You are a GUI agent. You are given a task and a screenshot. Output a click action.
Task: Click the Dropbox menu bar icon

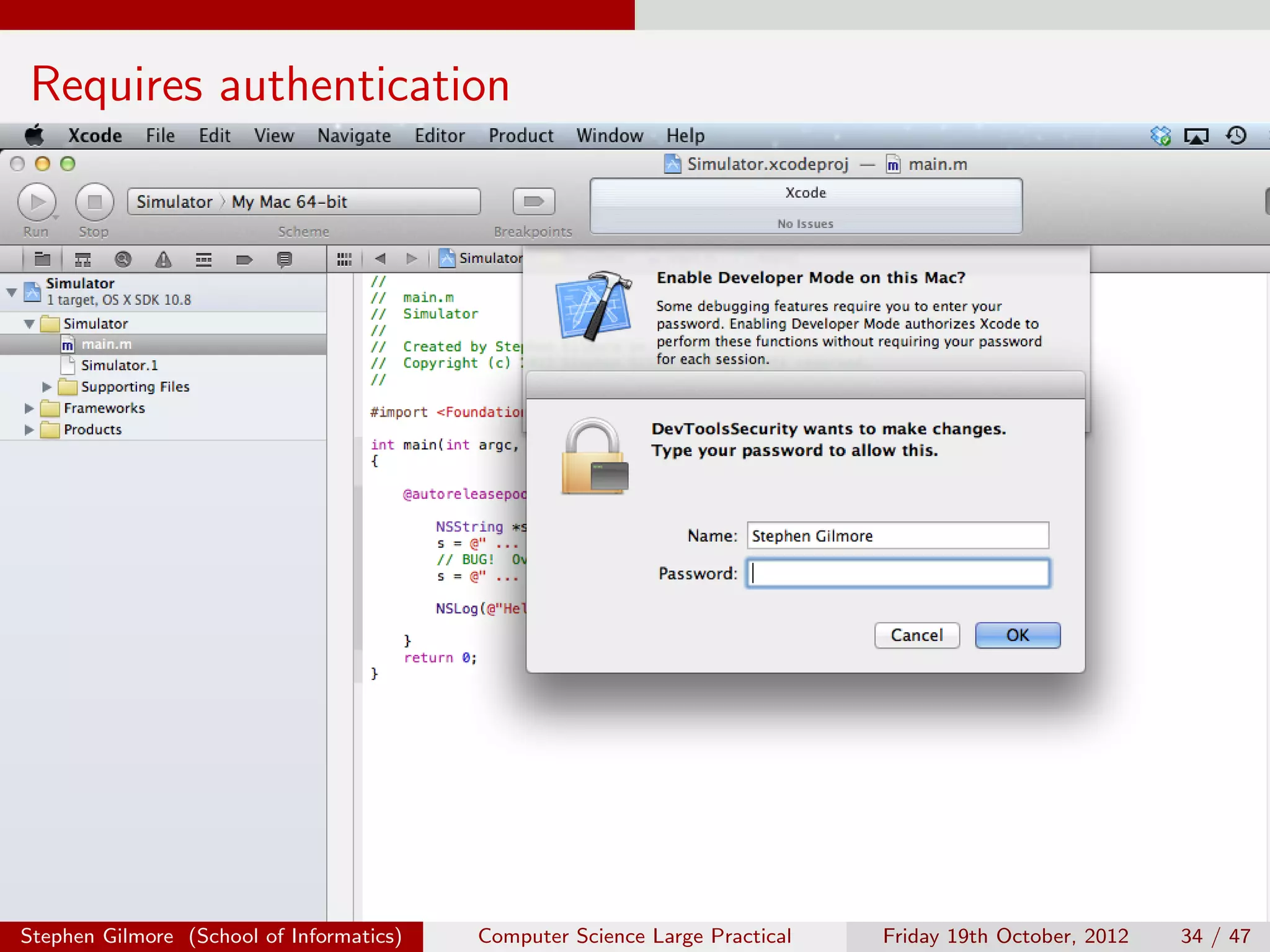point(1160,135)
